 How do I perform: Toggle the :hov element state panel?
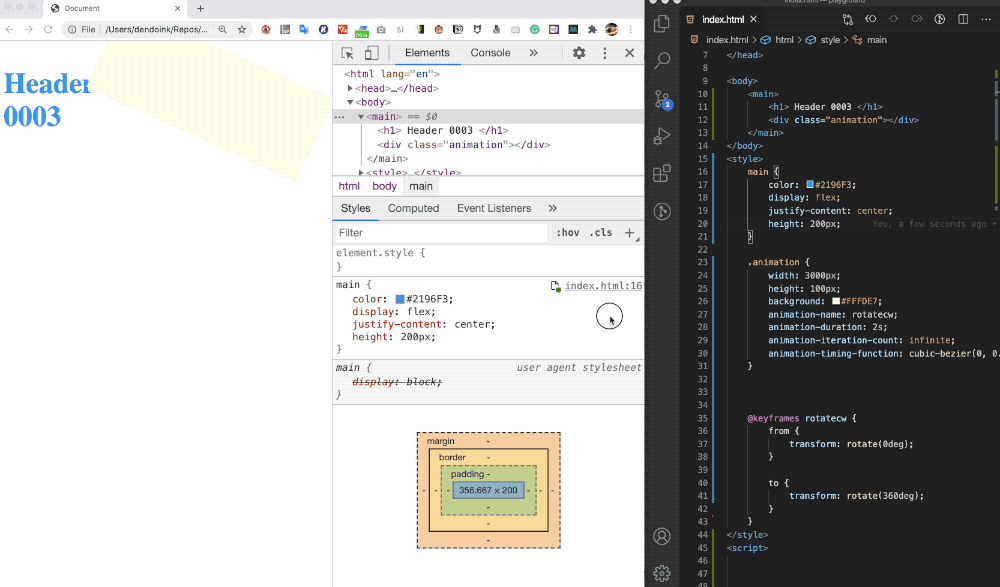pos(568,233)
